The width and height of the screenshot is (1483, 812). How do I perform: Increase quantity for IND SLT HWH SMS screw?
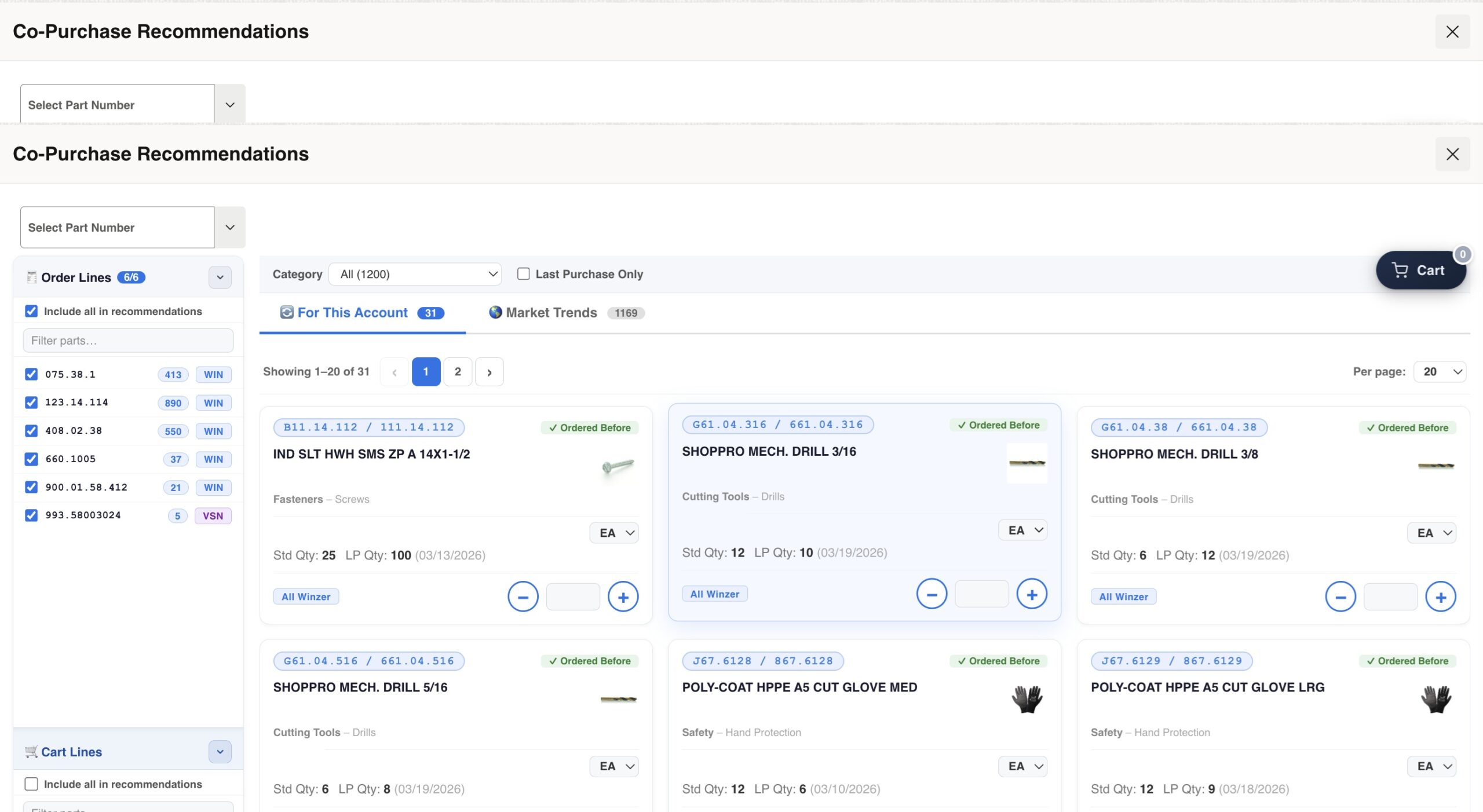[623, 597]
